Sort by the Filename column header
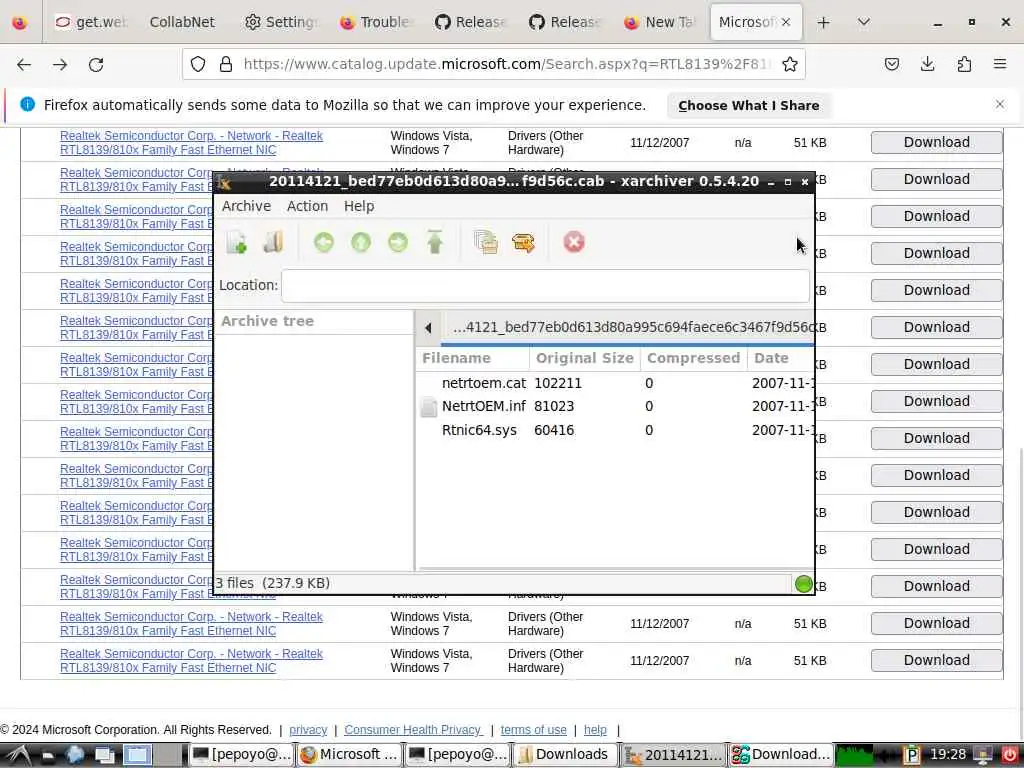 (x=473, y=358)
